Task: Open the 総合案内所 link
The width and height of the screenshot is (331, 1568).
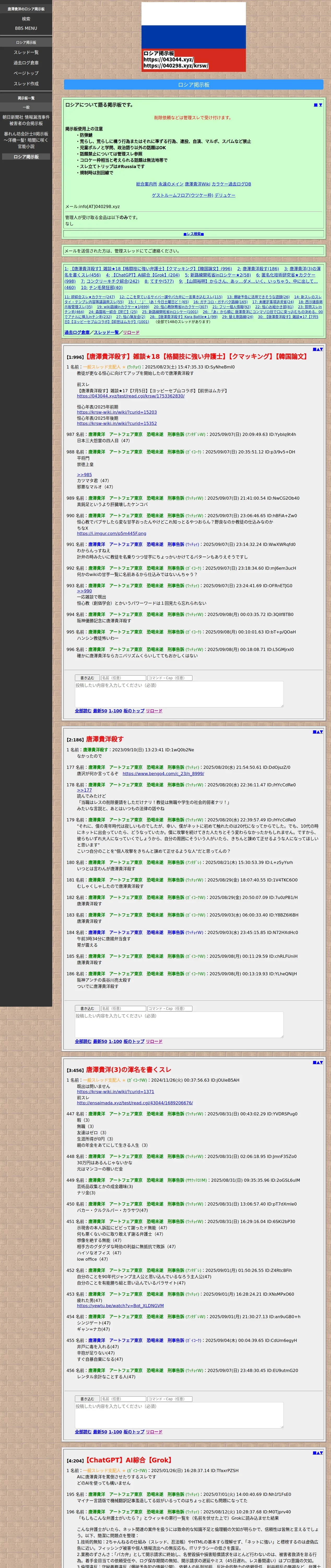Action: [x=147, y=184]
